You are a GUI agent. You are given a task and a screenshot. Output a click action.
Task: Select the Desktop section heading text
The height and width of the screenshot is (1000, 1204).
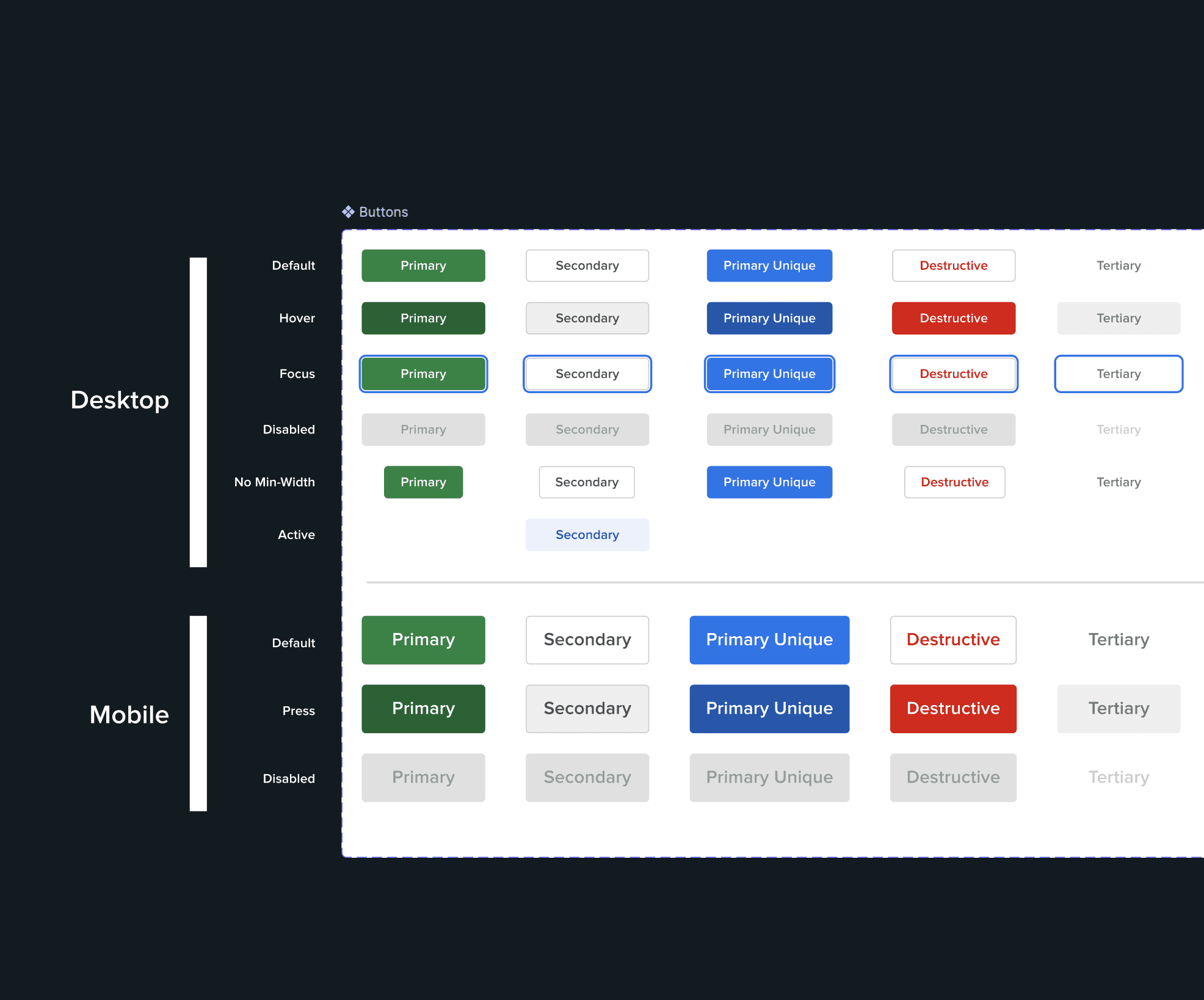[120, 400]
